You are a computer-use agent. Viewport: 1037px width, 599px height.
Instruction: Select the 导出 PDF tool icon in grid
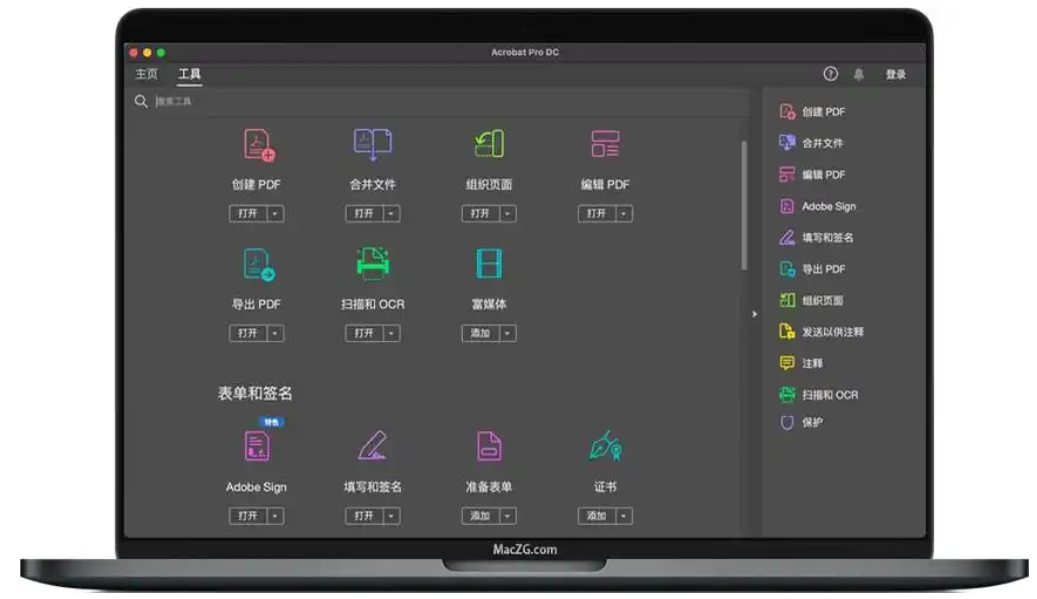pos(259,264)
